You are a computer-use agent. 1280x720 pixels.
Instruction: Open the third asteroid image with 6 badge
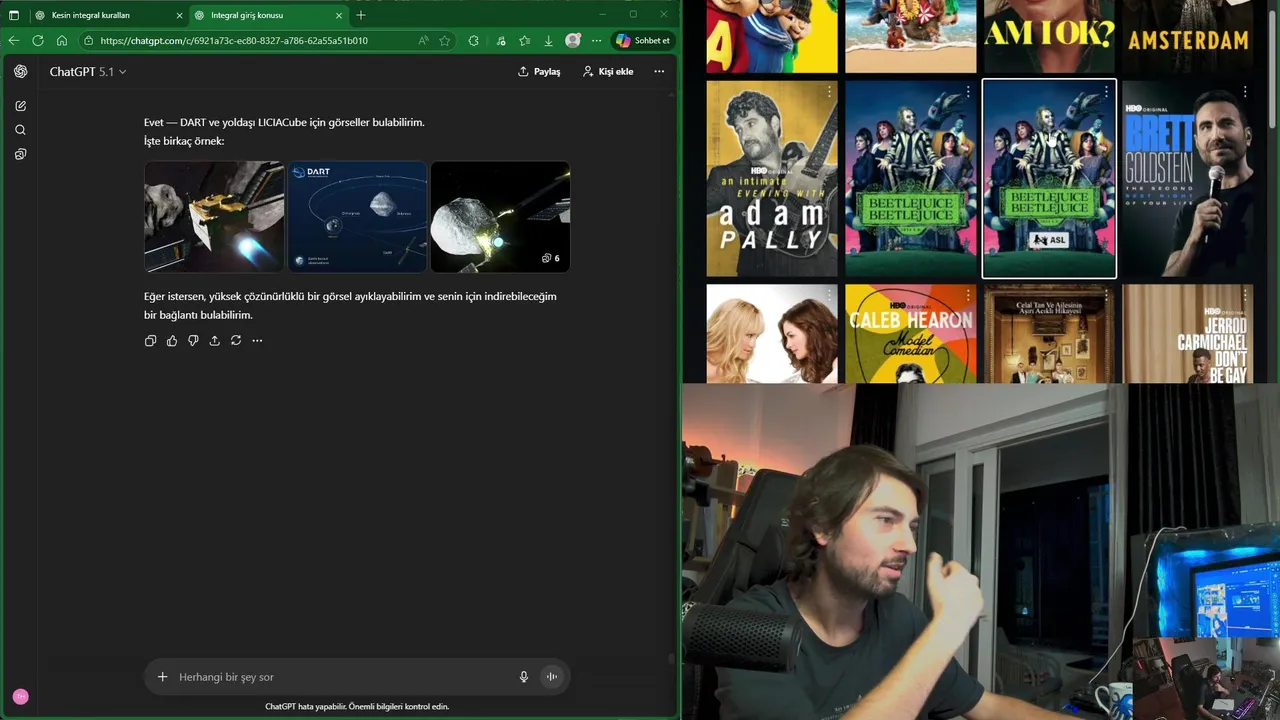[500, 217]
